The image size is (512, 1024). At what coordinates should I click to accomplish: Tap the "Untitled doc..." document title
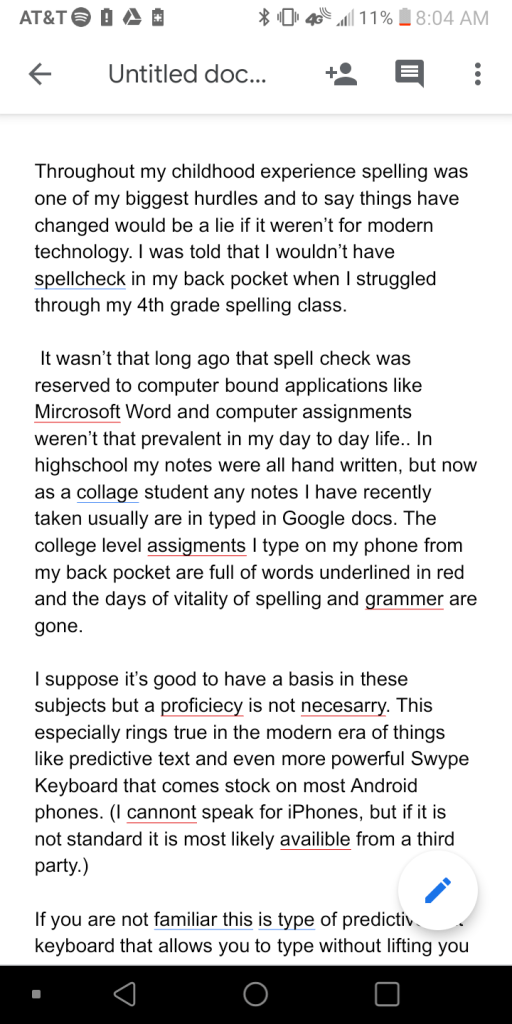(x=187, y=74)
